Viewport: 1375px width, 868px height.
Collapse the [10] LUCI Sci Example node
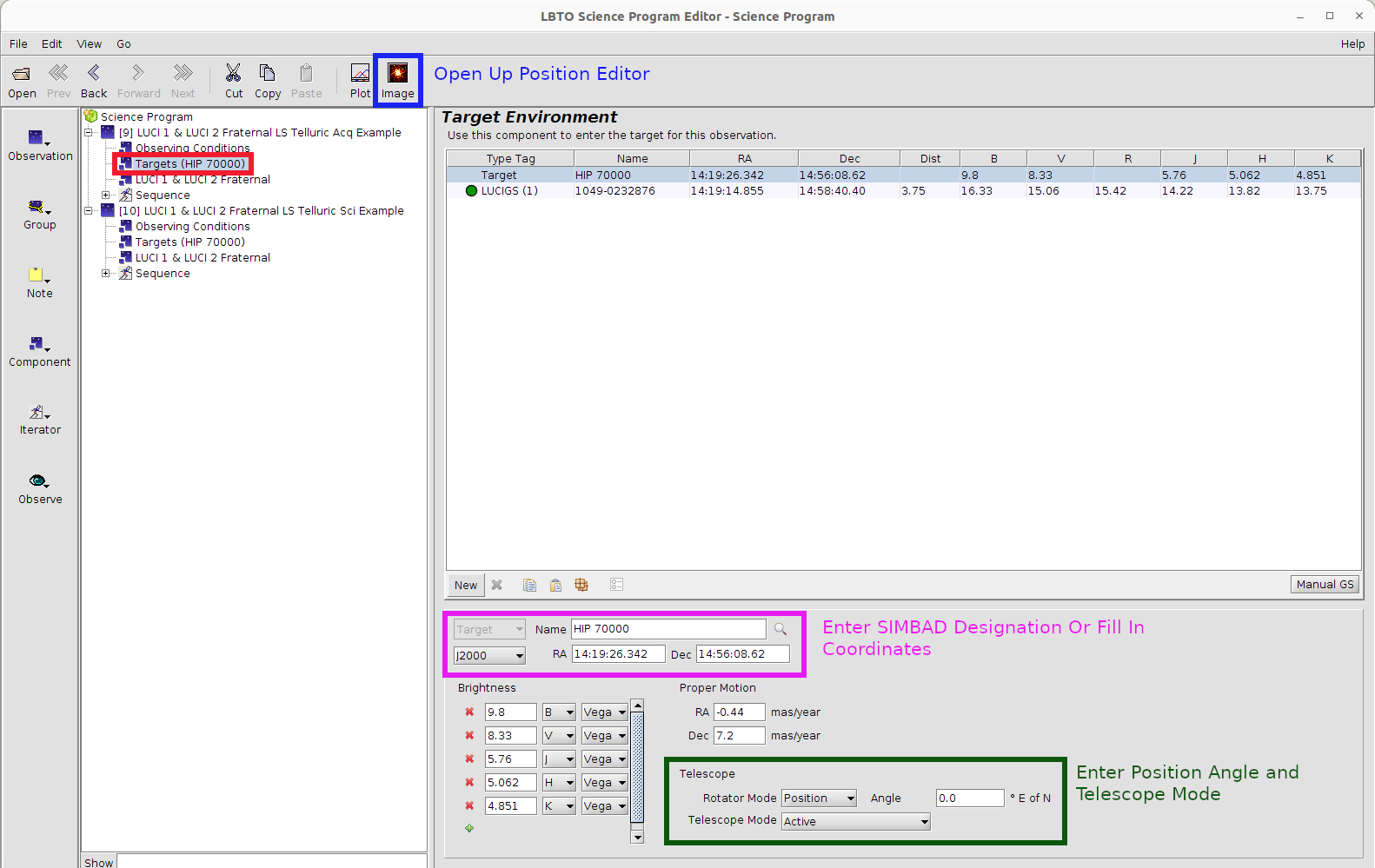click(89, 211)
